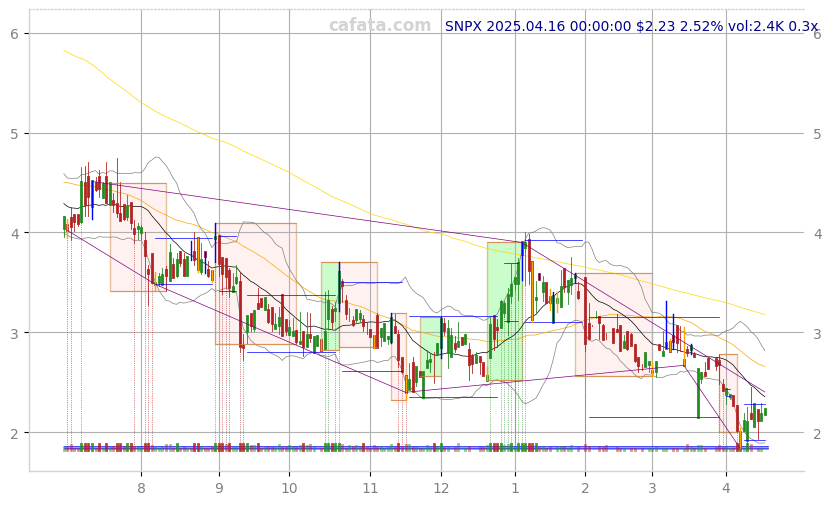Click price label 4 on right axis
Image resolution: width=832 pixels, height=505 pixels.
coord(817,233)
